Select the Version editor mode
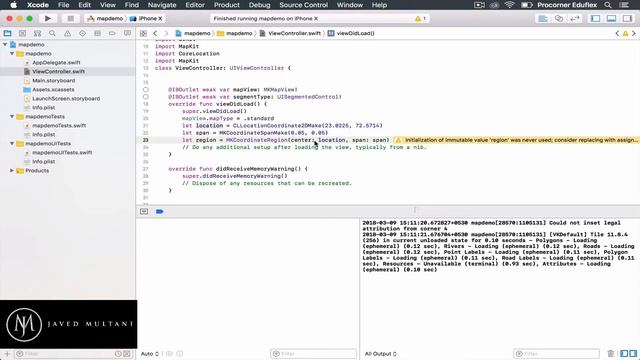The image size is (640, 360). 575,18
